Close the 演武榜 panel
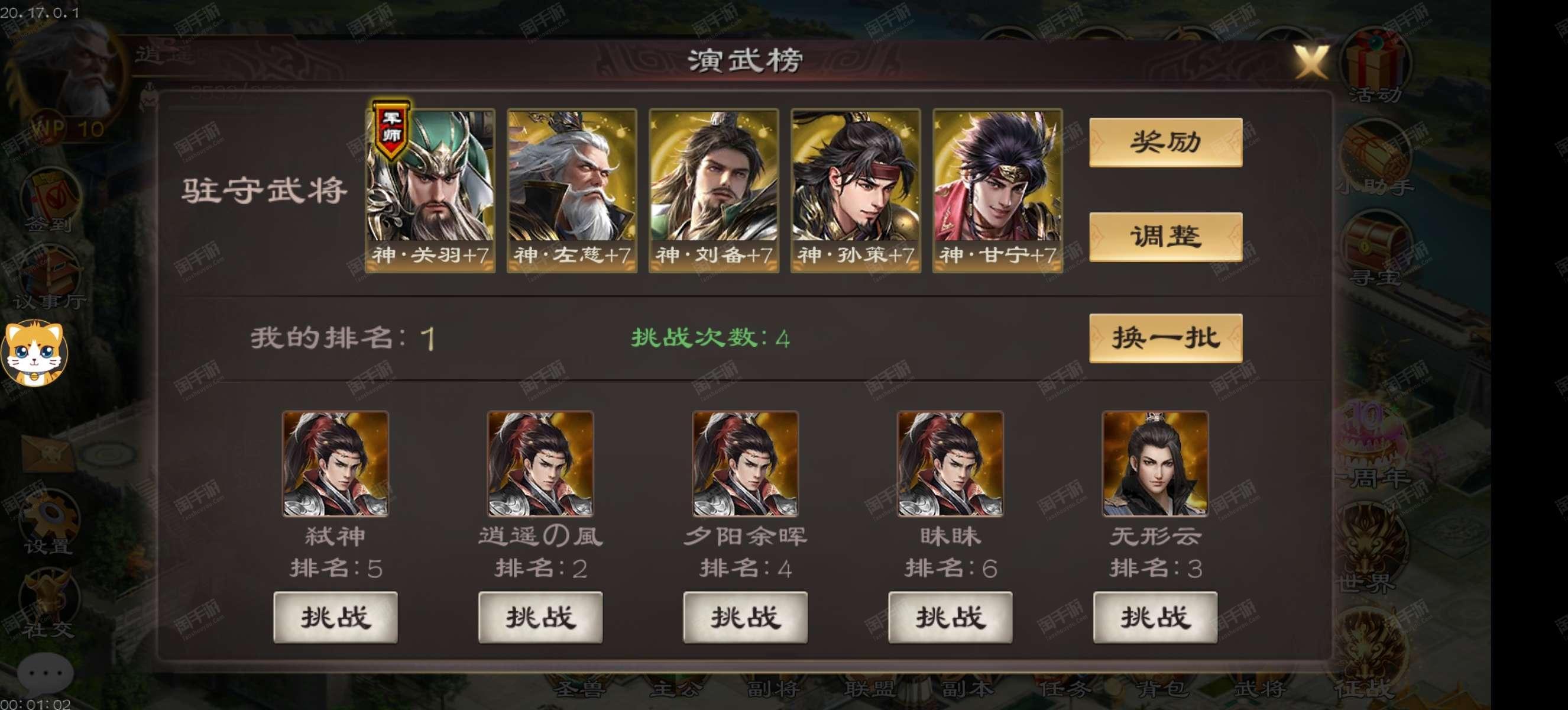Viewport: 1568px width, 710px height. point(1311,62)
